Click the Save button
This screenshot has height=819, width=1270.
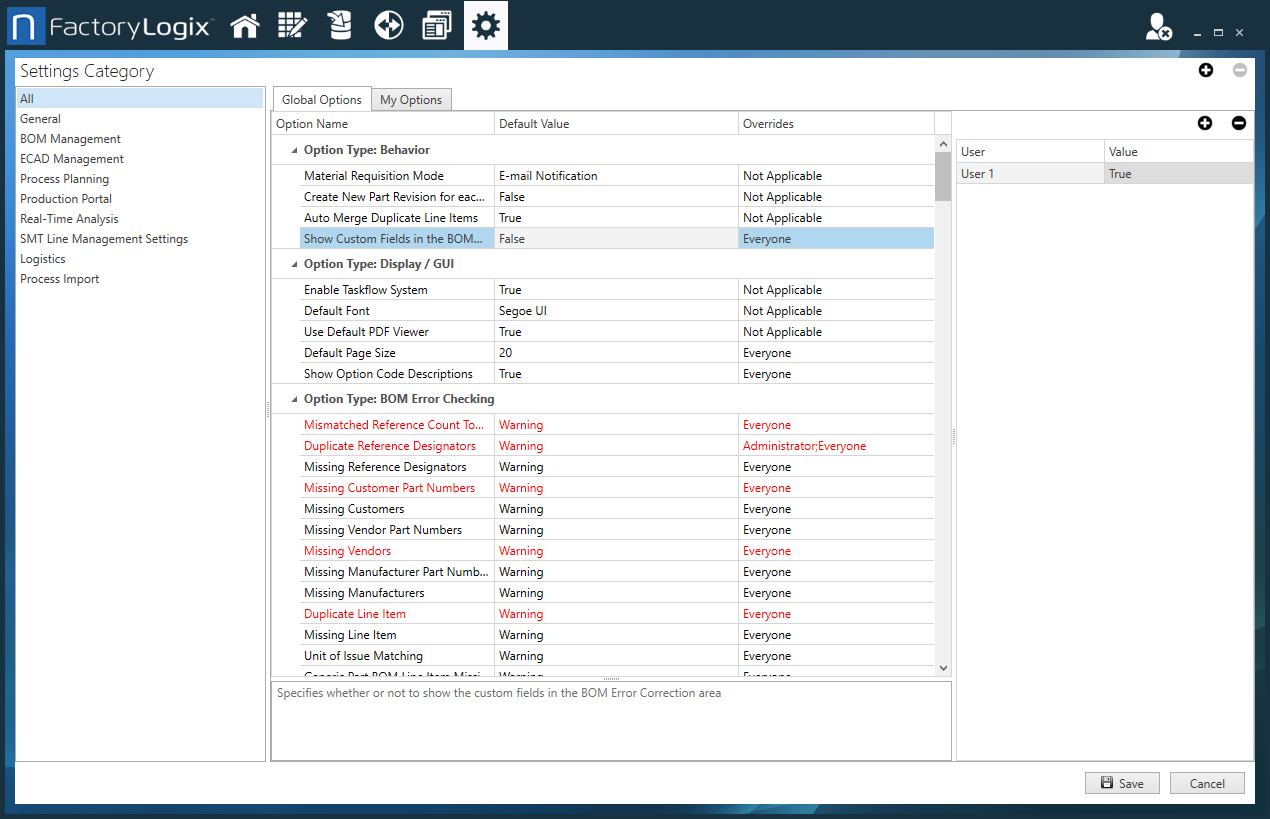(x=1121, y=783)
